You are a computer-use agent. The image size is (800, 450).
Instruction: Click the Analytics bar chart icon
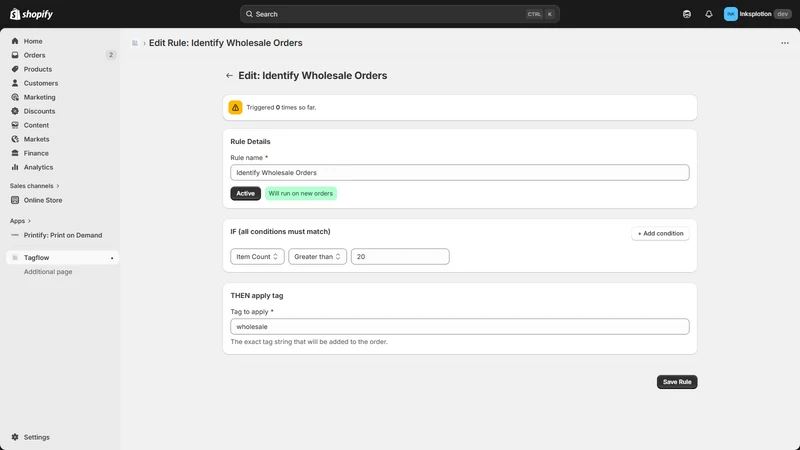click(15, 167)
